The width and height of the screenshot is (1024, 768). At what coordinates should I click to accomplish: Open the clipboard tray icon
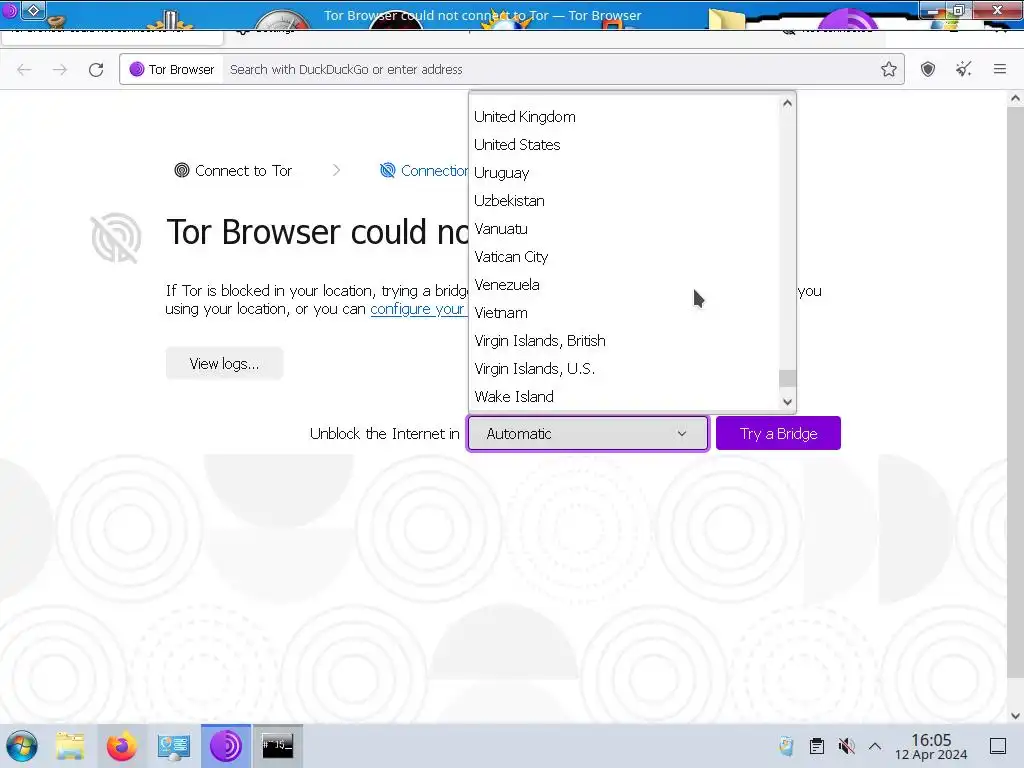tap(816, 746)
